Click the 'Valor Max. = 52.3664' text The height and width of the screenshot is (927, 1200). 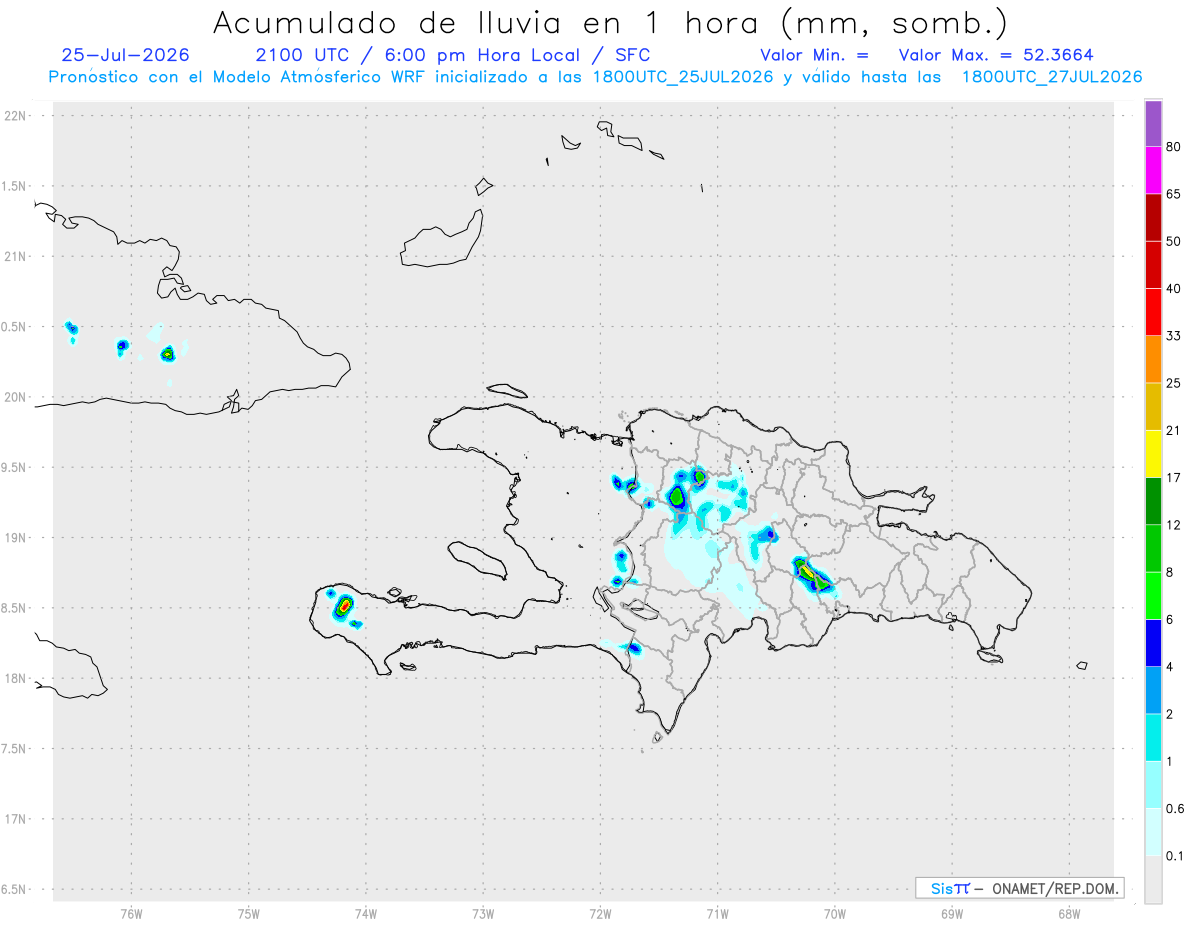coord(997,56)
